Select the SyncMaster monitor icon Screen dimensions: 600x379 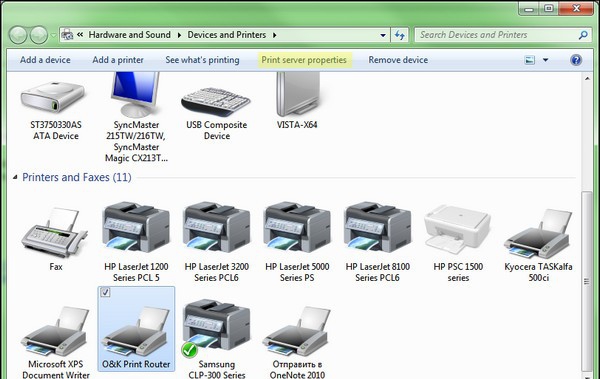pyautogui.click(x=135, y=94)
